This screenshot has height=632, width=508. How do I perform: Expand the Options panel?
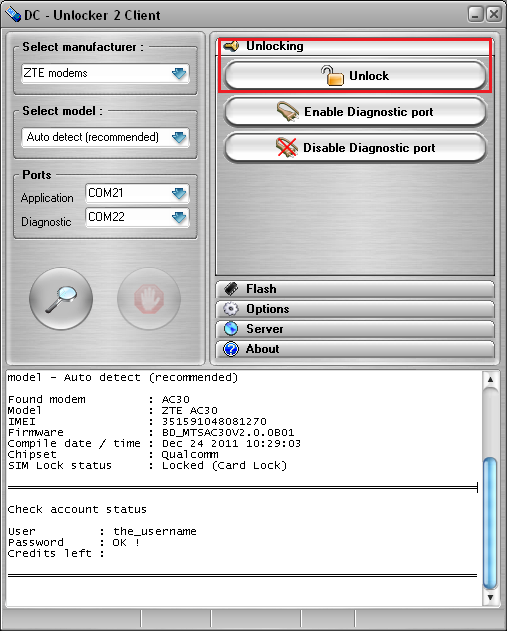pyautogui.click(x=355, y=309)
